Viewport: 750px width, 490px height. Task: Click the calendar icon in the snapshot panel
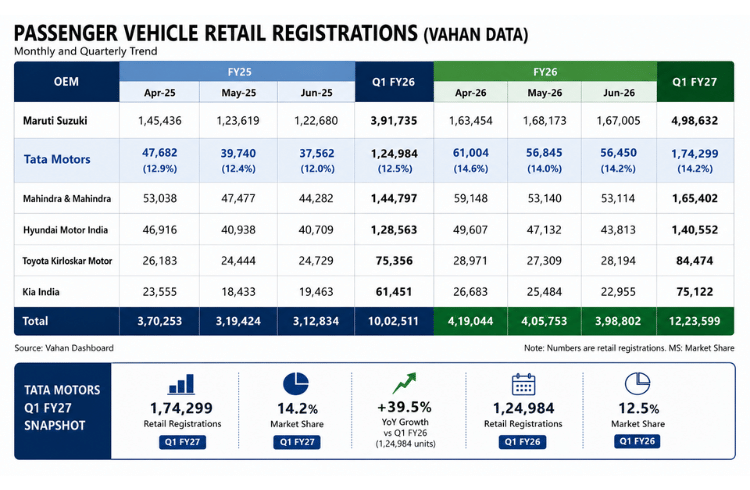(x=523, y=384)
